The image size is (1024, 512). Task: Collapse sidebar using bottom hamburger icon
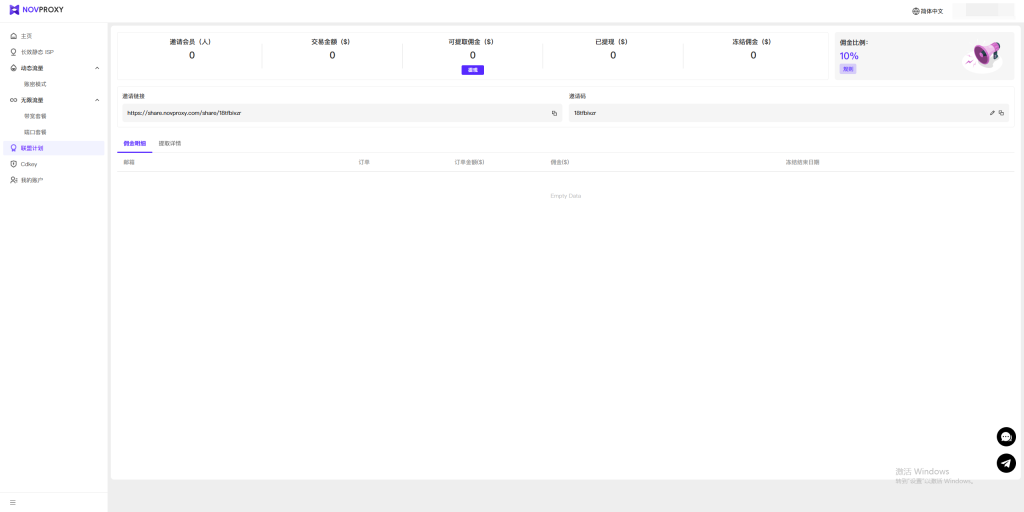click(x=13, y=502)
